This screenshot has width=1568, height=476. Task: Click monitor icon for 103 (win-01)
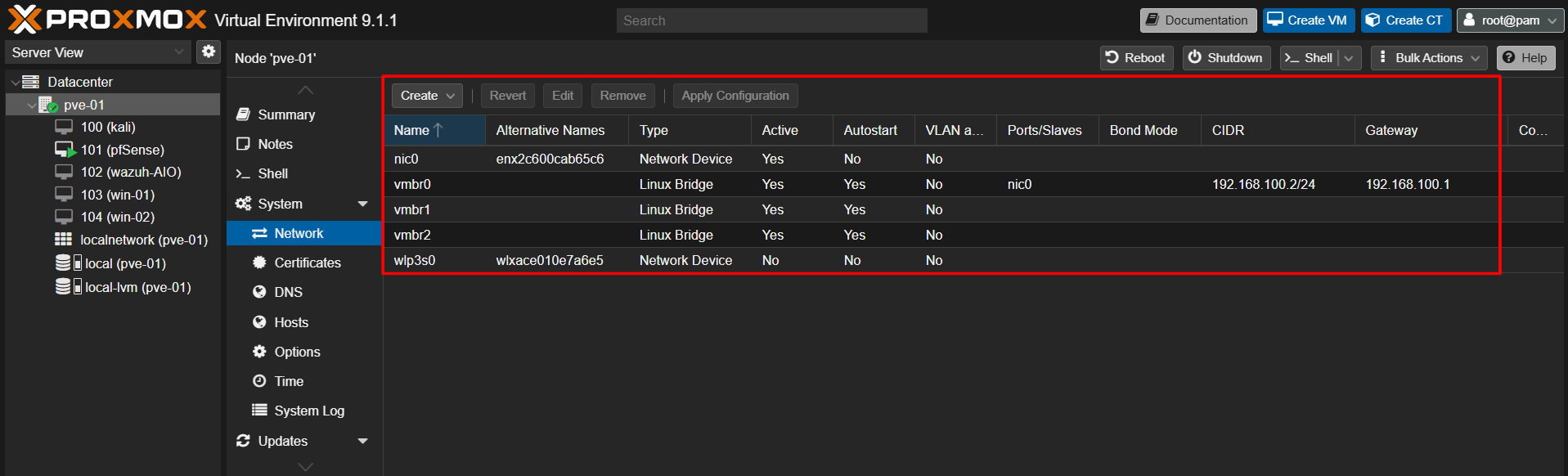[x=64, y=195]
